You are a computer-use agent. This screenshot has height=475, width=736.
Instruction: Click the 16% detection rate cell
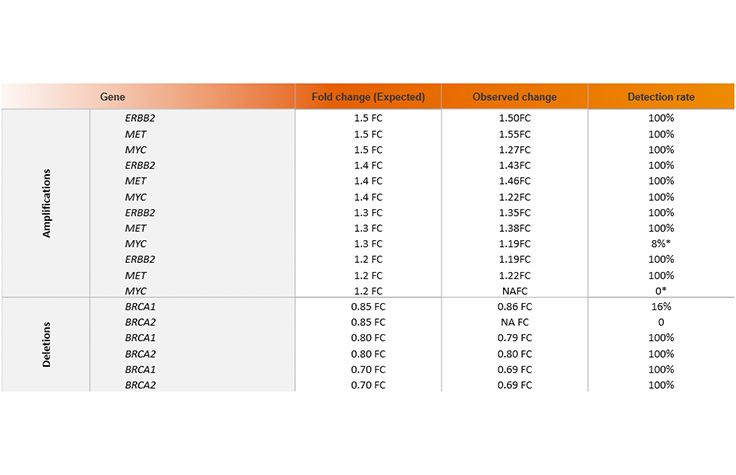(x=661, y=306)
